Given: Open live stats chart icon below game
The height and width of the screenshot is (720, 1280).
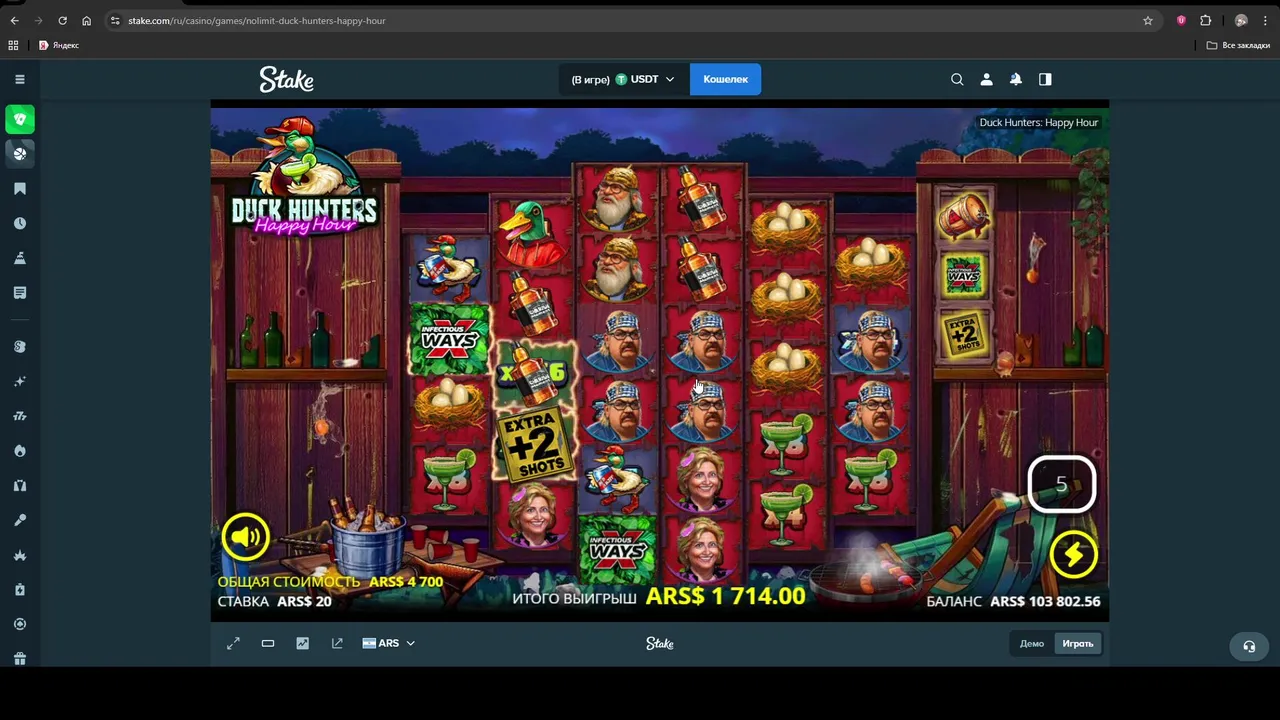Looking at the screenshot, I should [x=302, y=643].
